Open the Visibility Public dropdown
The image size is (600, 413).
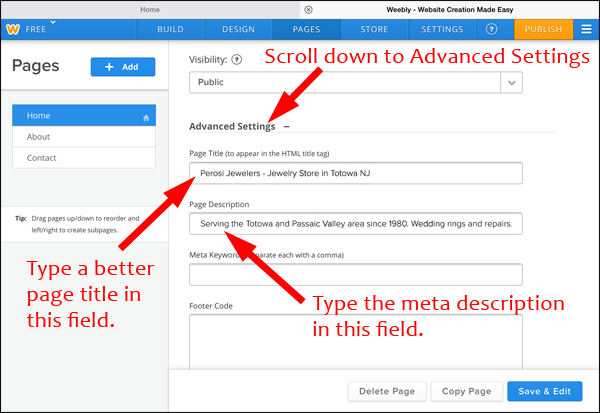[x=355, y=82]
